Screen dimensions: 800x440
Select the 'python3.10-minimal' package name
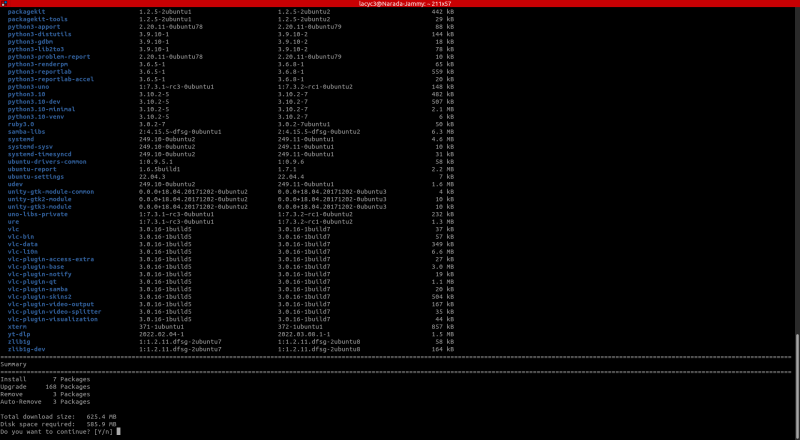[41, 109]
